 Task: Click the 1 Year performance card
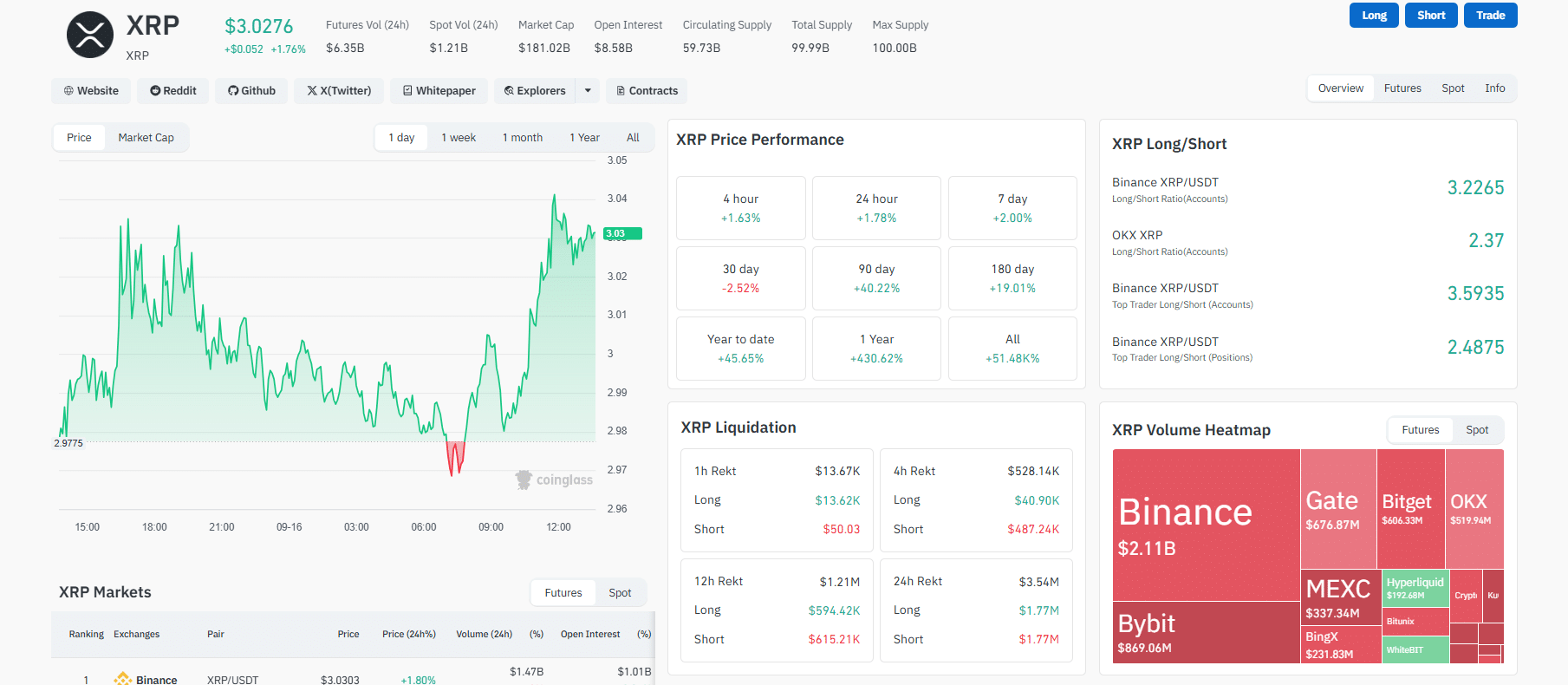pos(876,349)
